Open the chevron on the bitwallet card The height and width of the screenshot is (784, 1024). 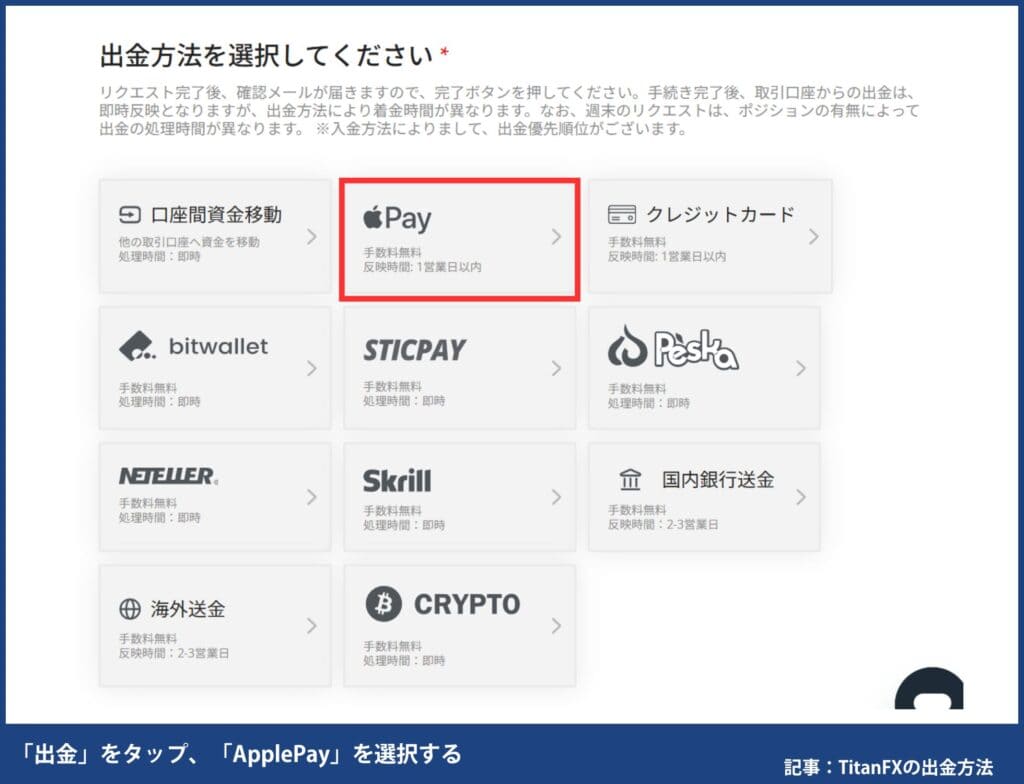[x=312, y=368]
